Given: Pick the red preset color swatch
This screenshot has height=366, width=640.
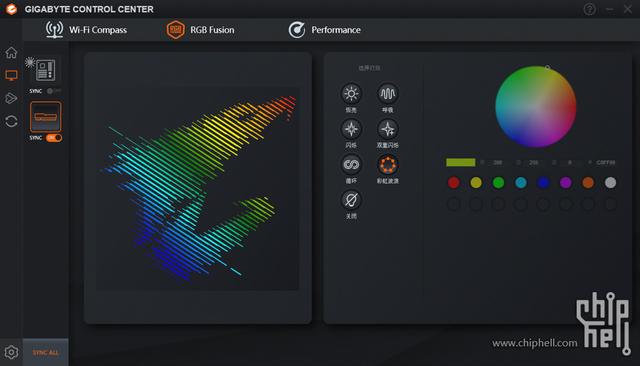Looking at the screenshot, I should point(453,182).
